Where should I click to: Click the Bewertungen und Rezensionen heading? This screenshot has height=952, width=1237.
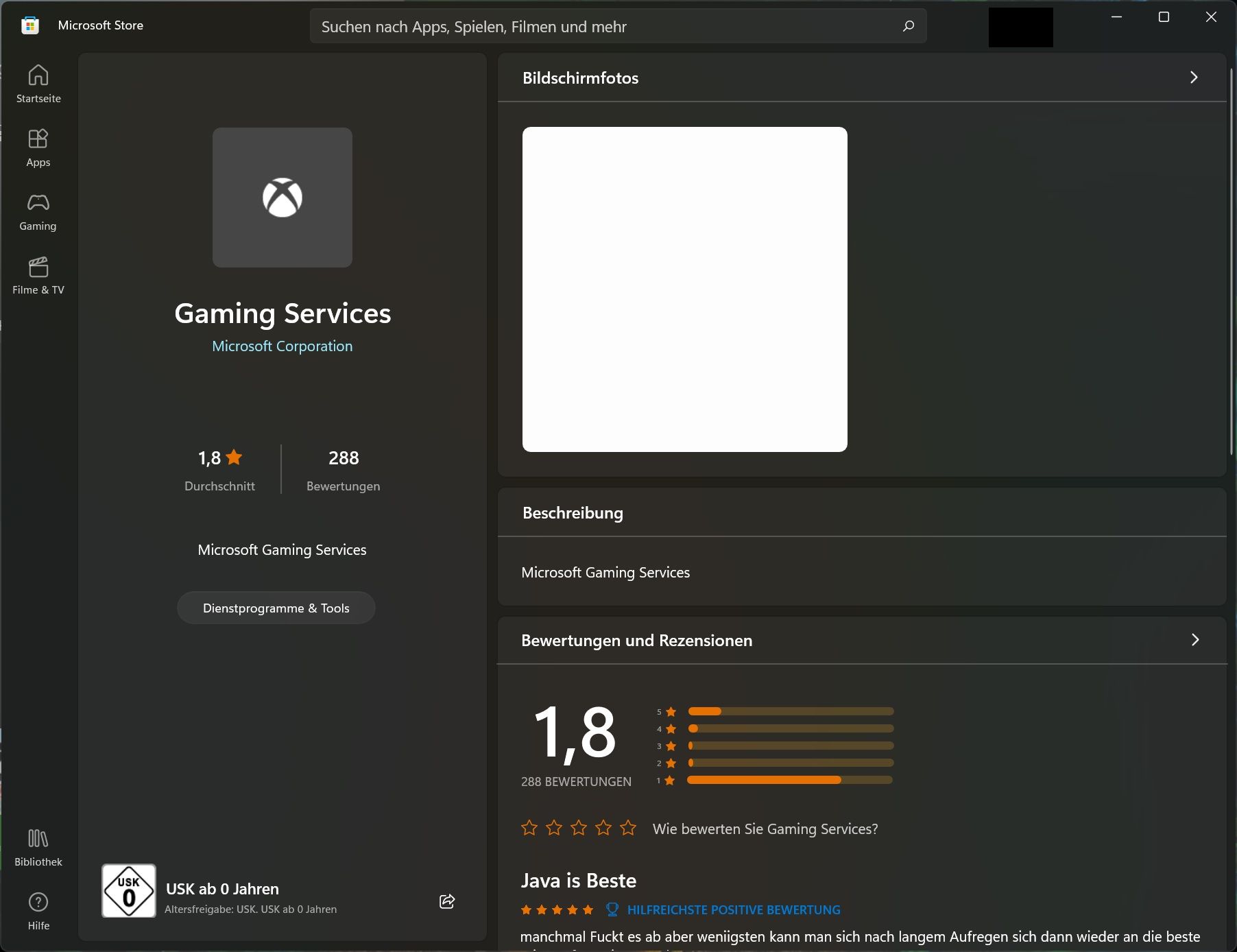pyautogui.click(x=637, y=641)
